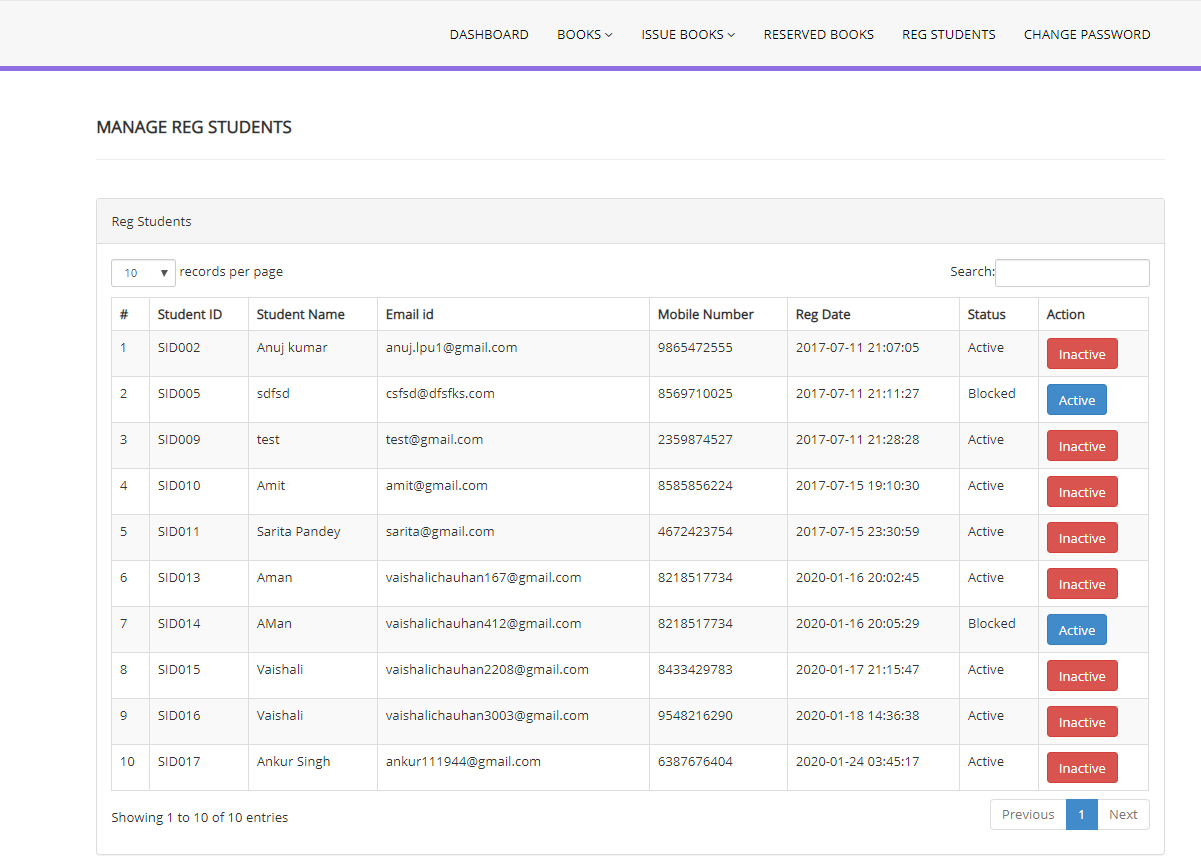The width and height of the screenshot is (1201, 856).
Task: Expand the ISSUE BOOKS dropdown
Action: click(x=687, y=34)
